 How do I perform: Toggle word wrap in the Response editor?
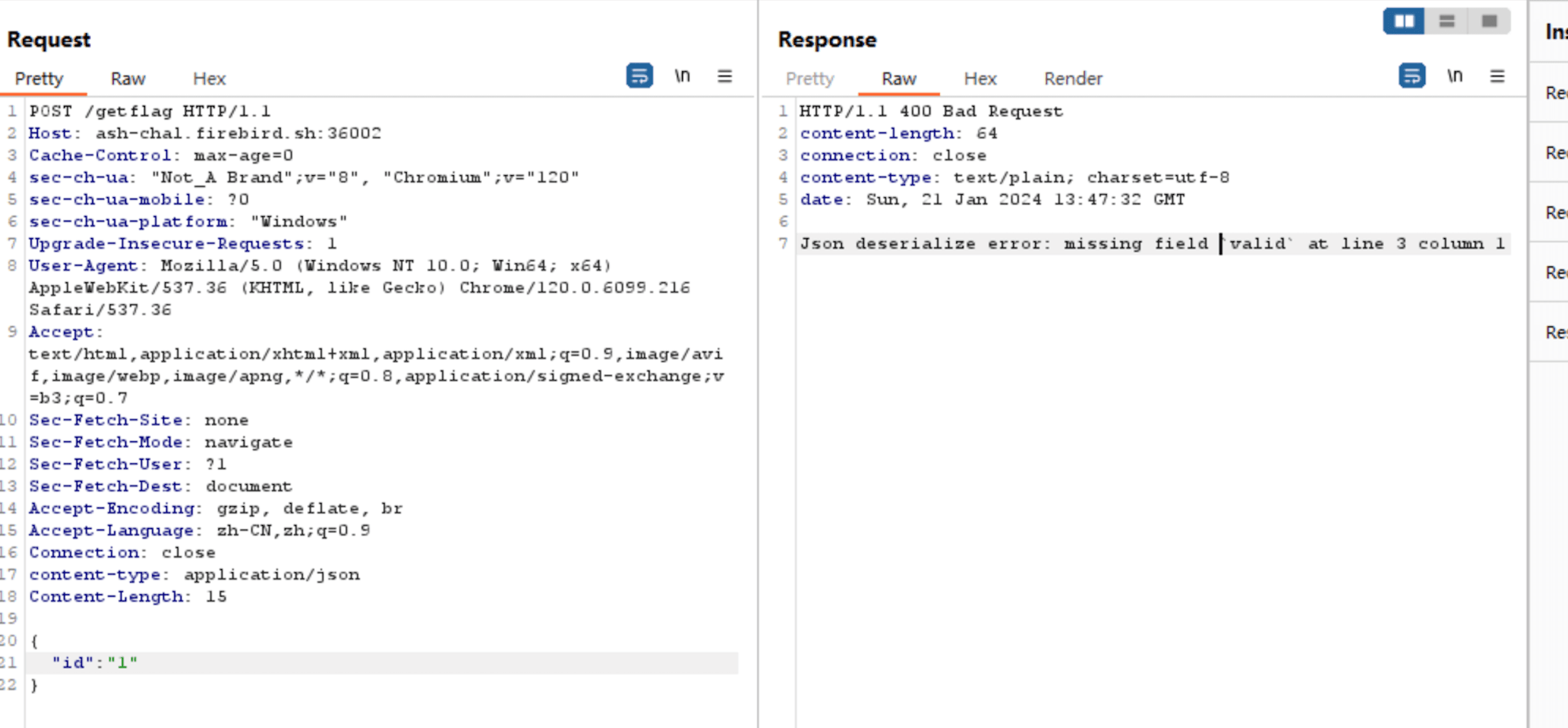1412,75
